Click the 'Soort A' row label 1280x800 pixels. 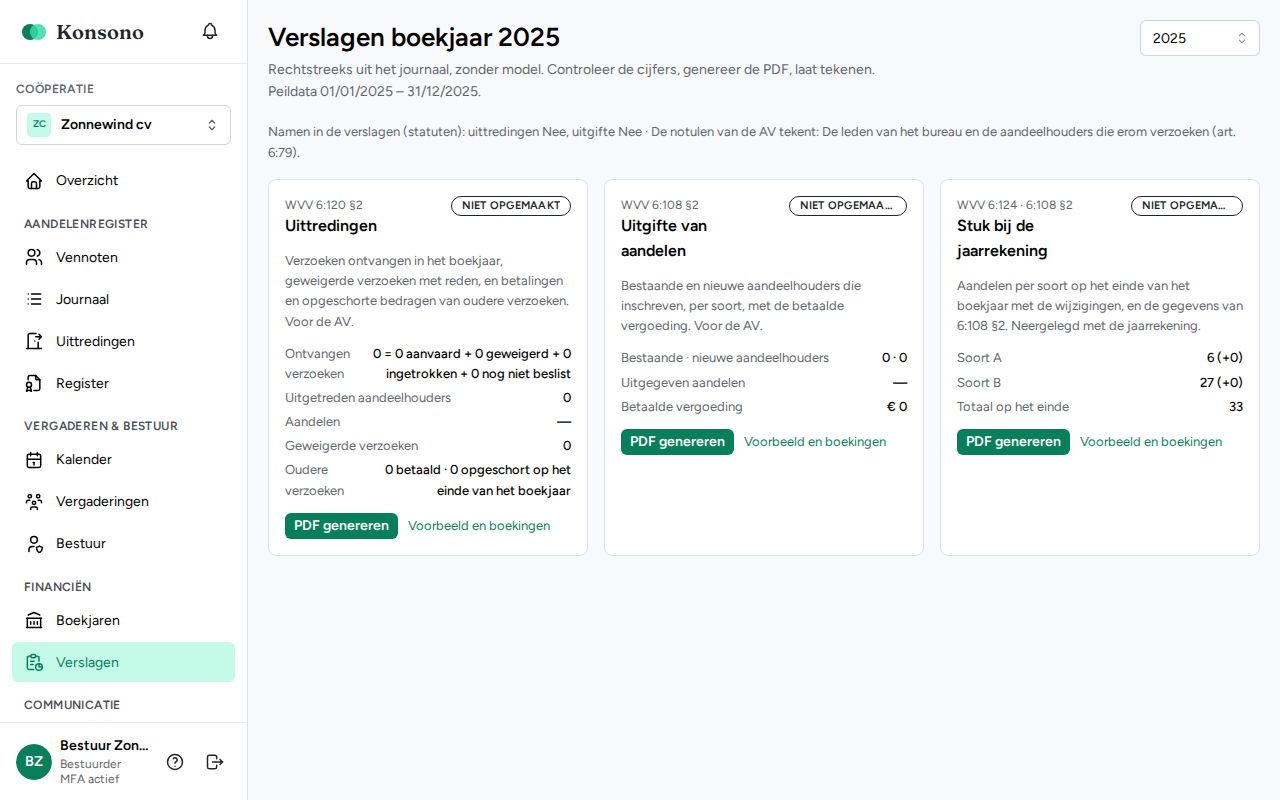pos(979,358)
